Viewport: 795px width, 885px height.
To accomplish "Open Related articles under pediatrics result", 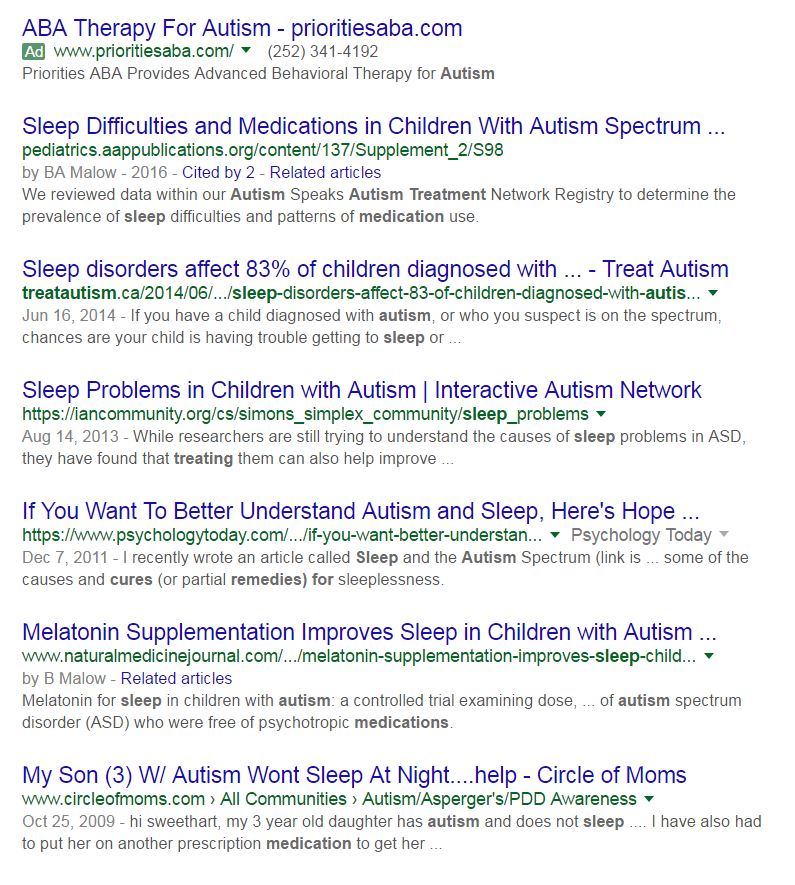I will point(325,172).
